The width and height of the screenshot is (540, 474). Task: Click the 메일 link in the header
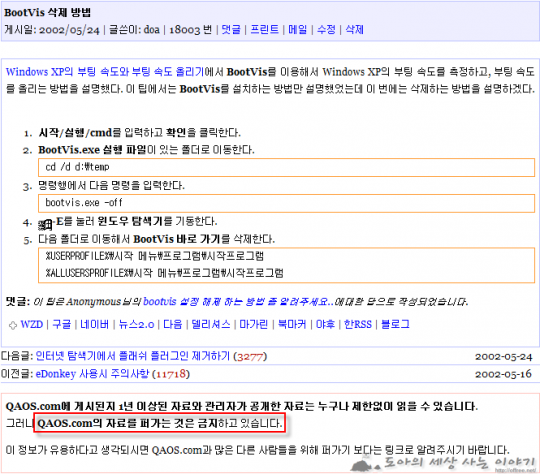[x=298, y=30]
